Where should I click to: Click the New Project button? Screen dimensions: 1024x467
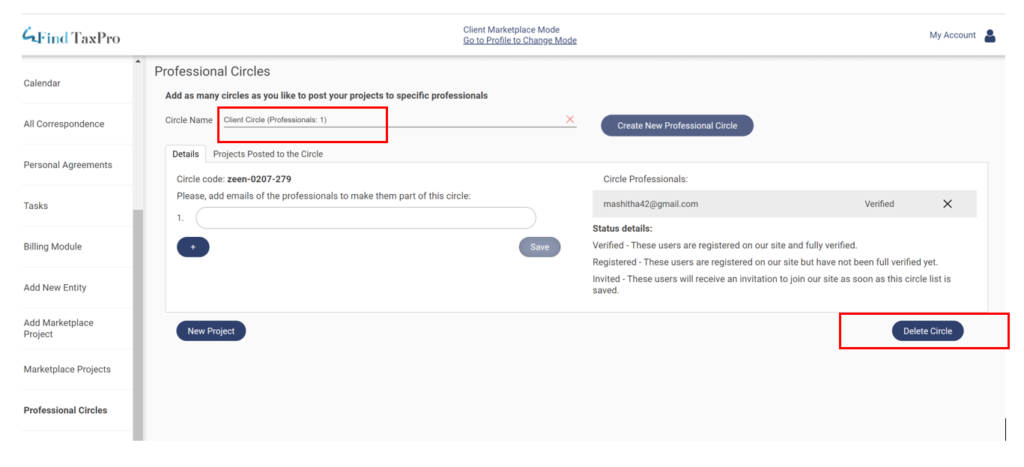[x=210, y=331]
